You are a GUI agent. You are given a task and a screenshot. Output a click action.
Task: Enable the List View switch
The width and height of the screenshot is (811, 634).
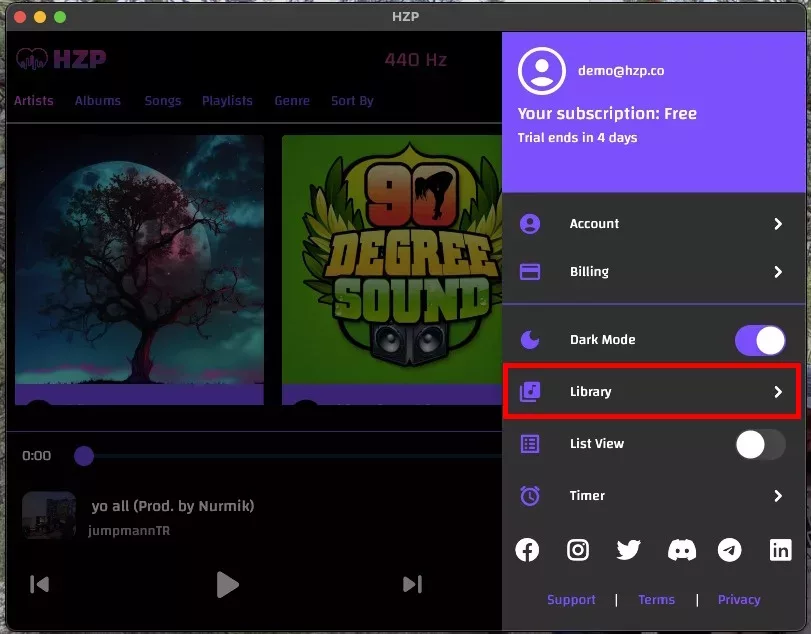(760, 444)
